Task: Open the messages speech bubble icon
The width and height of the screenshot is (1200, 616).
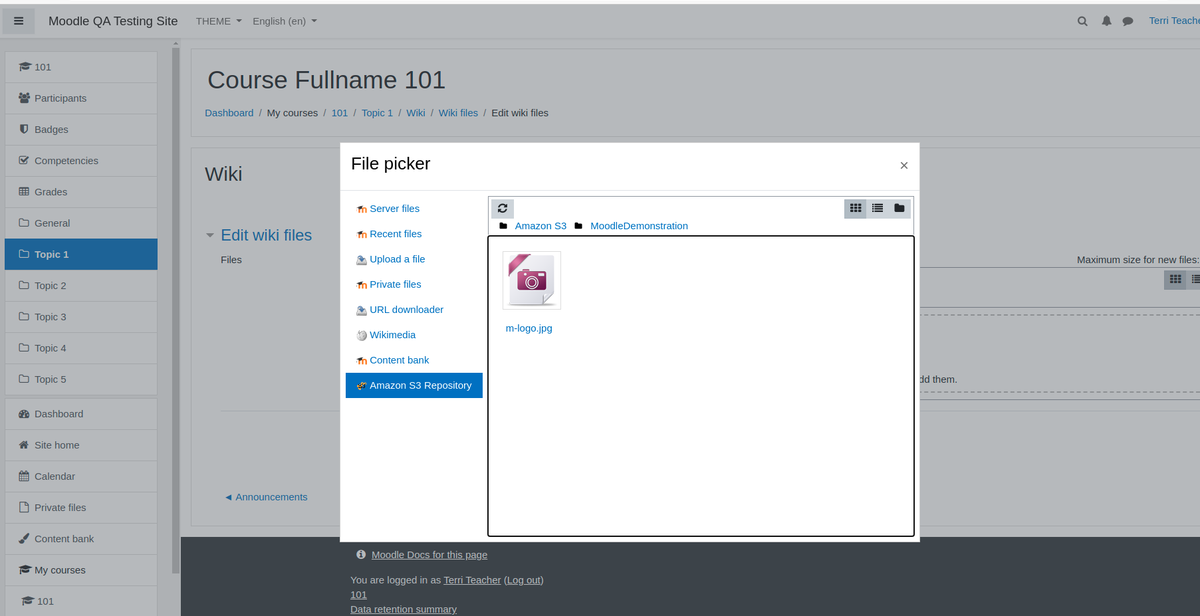Action: pyautogui.click(x=1128, y=21)
